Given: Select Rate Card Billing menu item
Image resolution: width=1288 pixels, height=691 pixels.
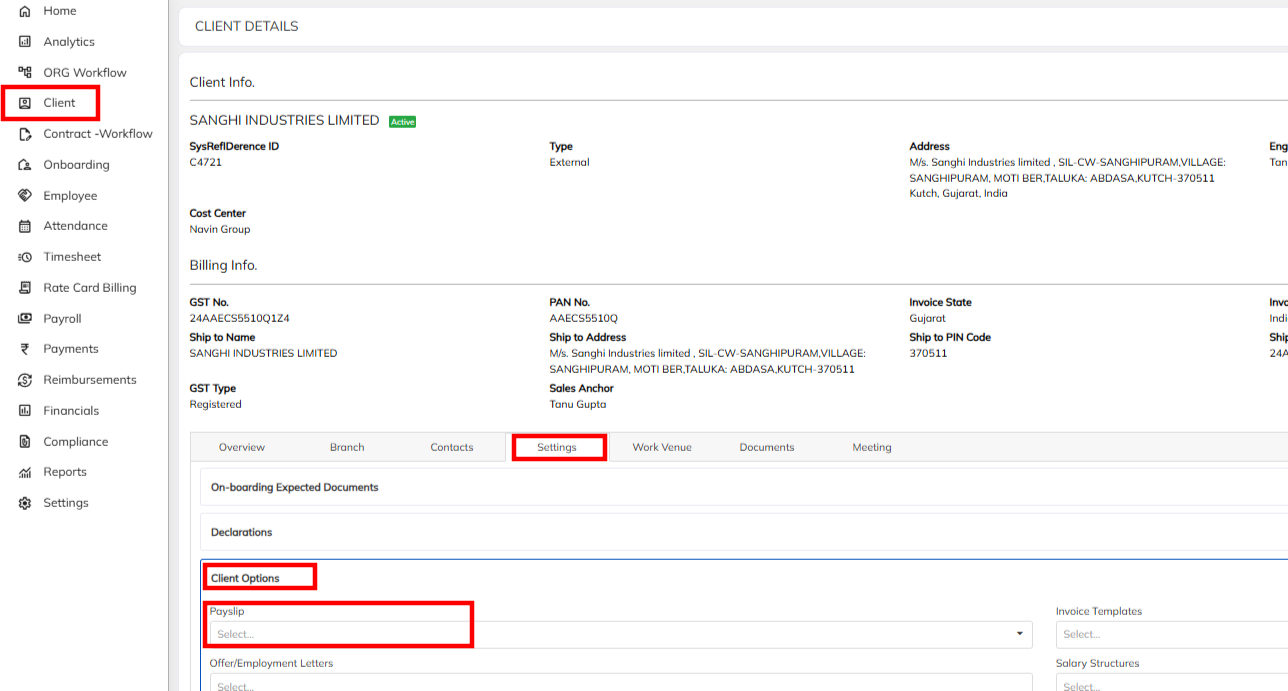Looking at the screenshot, I should (x=90, y=288).
